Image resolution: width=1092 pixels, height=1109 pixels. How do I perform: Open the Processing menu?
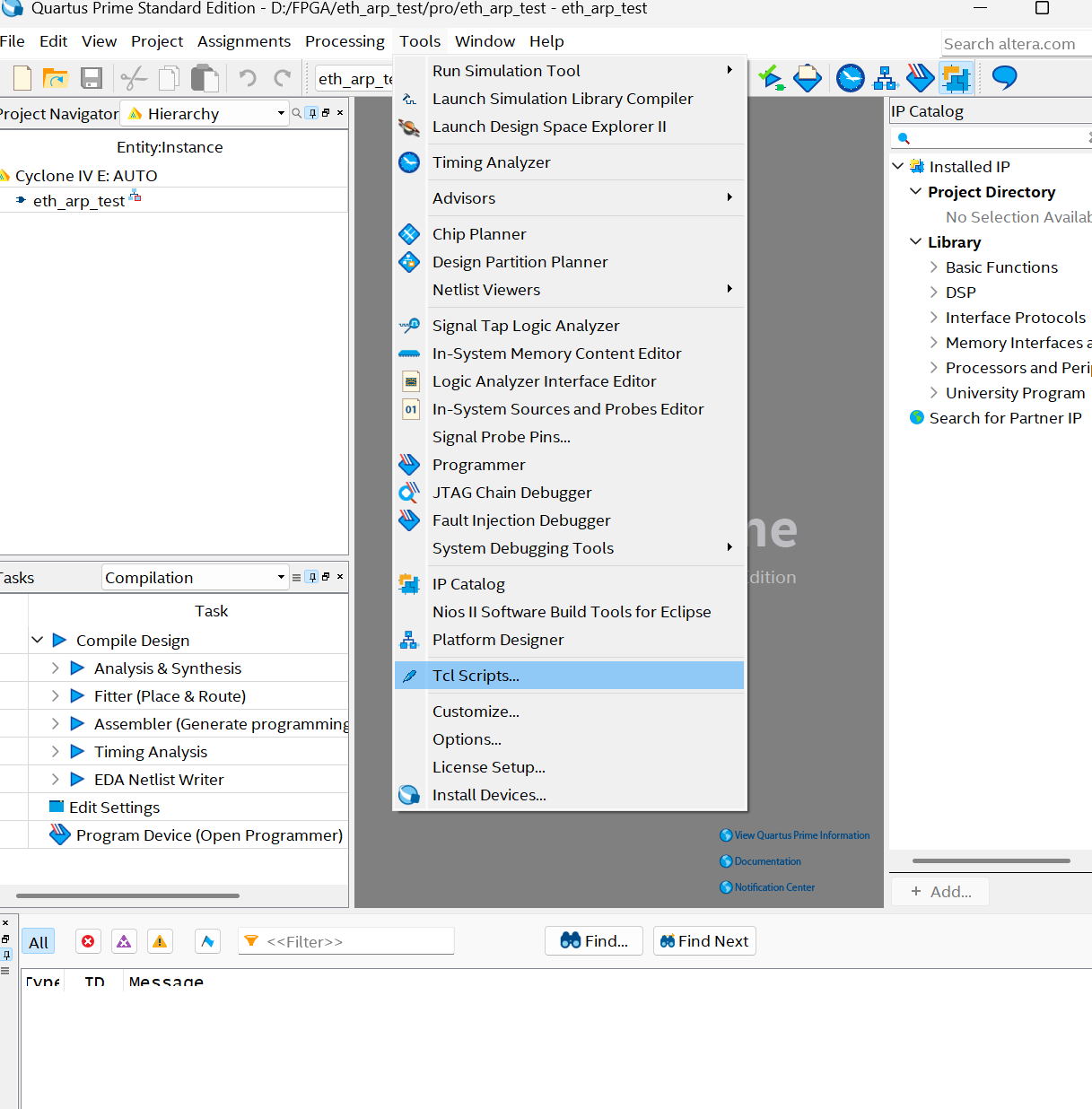[345, 41]
